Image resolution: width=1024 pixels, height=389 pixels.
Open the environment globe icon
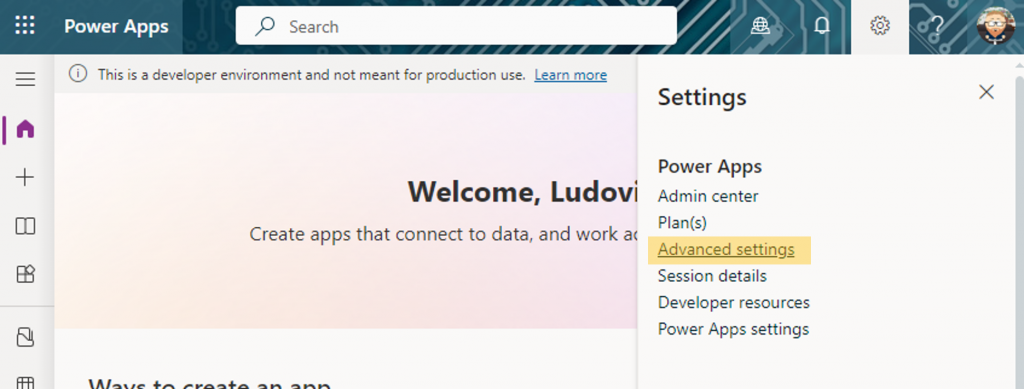(760, 26)
